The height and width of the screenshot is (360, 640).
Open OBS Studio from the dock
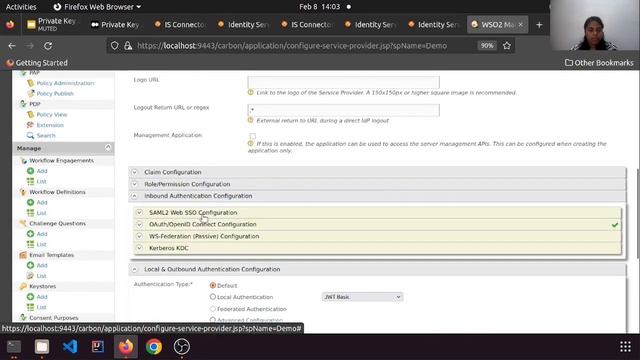point(182,347)
